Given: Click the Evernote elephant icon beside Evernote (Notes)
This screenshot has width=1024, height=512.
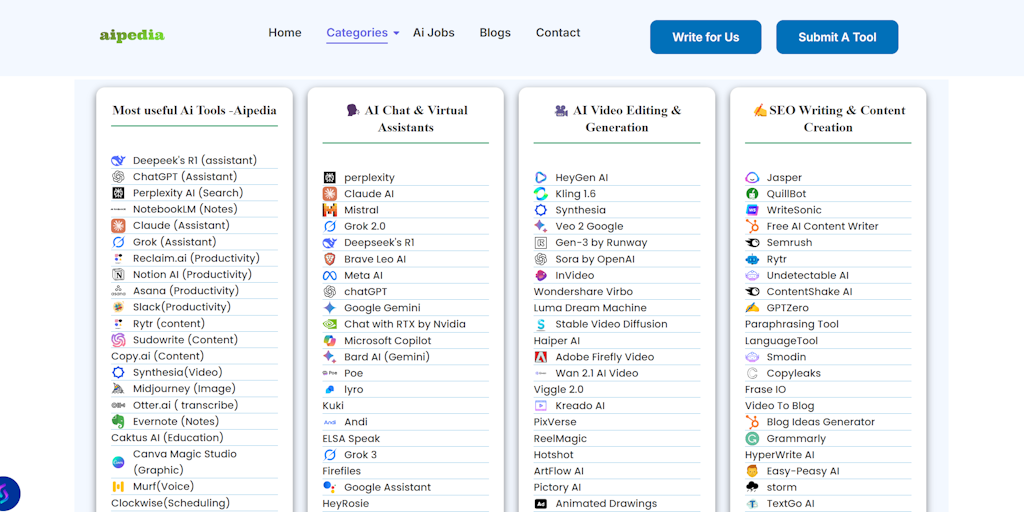Looking at the screenshot, I should (x=118, y=422).
